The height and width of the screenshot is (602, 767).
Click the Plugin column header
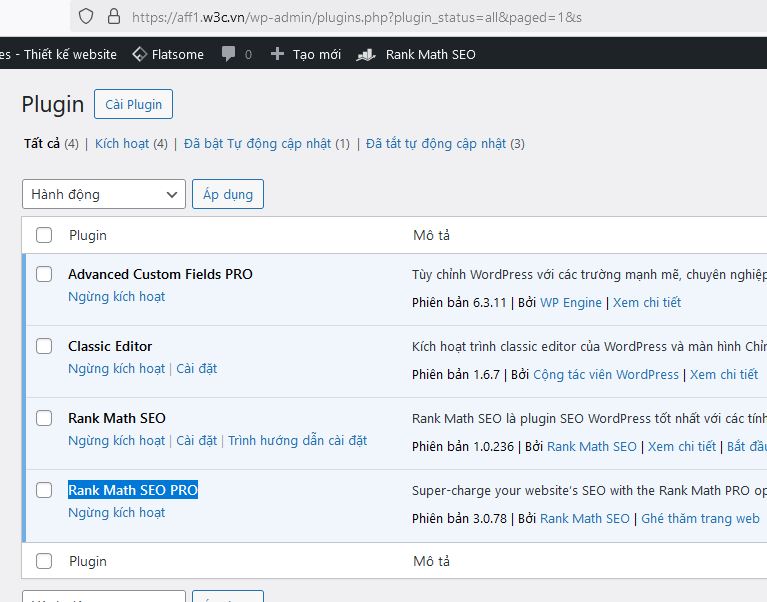point(88,235)
